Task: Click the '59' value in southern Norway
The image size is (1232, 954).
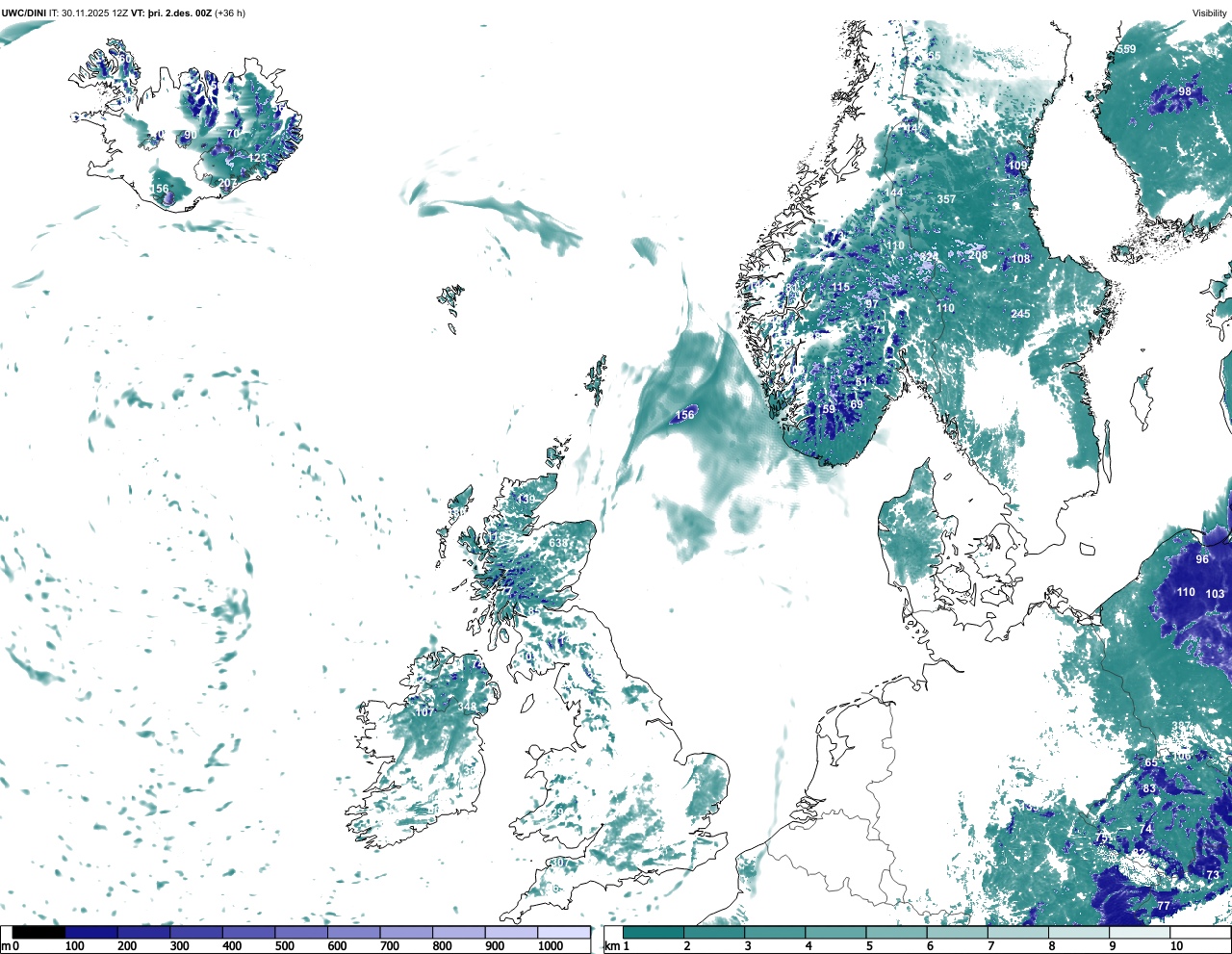Action: [829, 409]
